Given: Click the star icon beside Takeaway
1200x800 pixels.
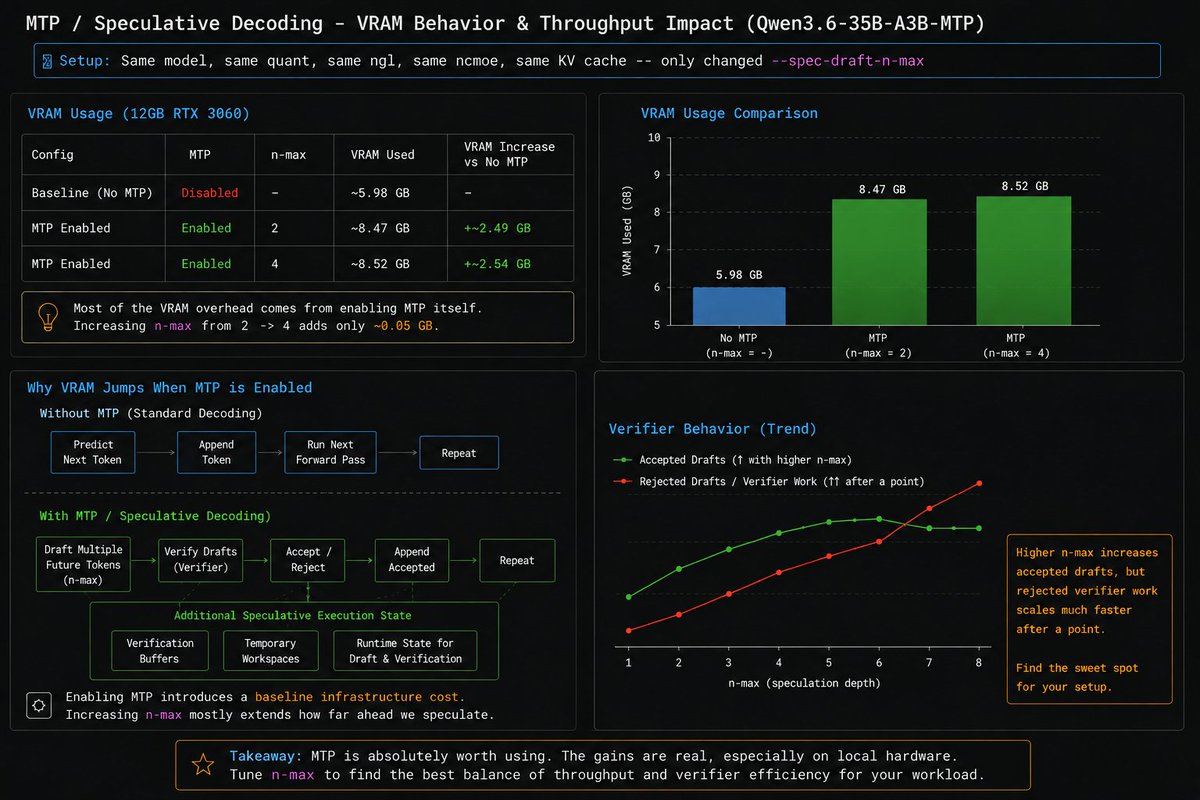Looking at the screenshot, I should click(x=203, y=765).
